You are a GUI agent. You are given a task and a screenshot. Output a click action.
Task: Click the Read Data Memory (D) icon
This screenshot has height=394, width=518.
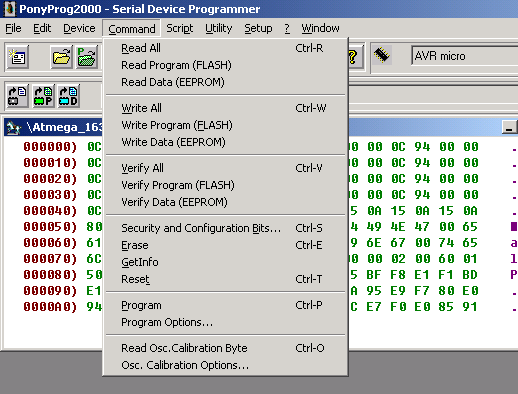(x=68, y=96)
